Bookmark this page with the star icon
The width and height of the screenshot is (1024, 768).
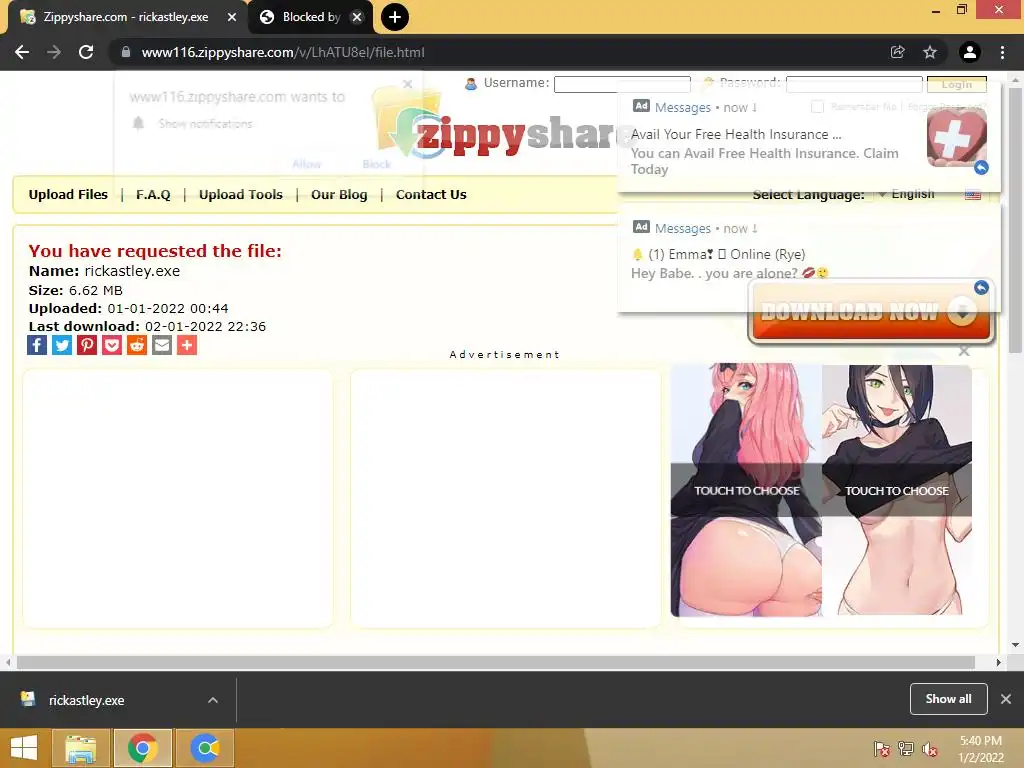click(x=930, y=52)
